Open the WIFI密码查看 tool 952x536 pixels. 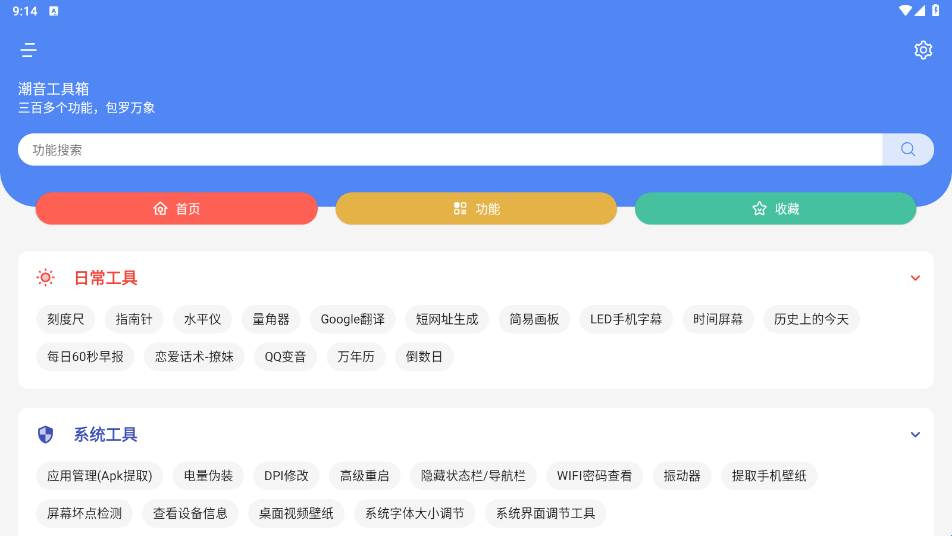[x=594, y=476]
